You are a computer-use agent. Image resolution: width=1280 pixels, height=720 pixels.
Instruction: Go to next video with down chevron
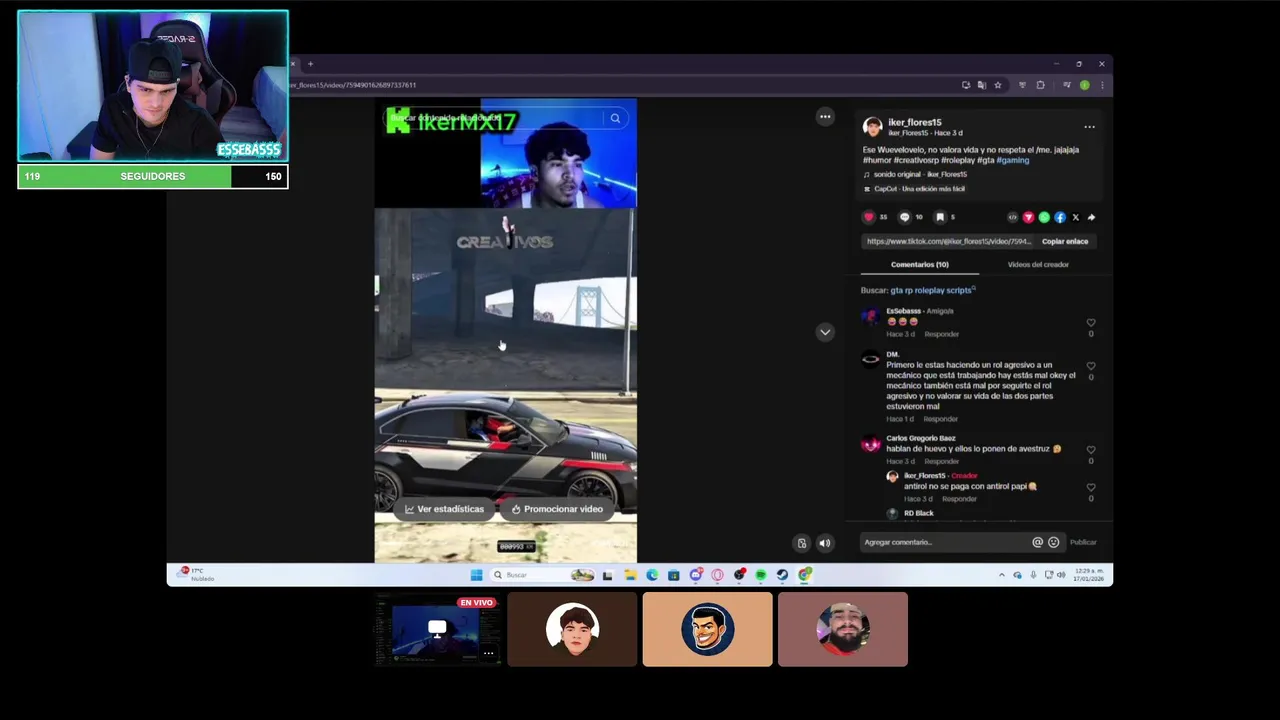click(x=825, y=332)
